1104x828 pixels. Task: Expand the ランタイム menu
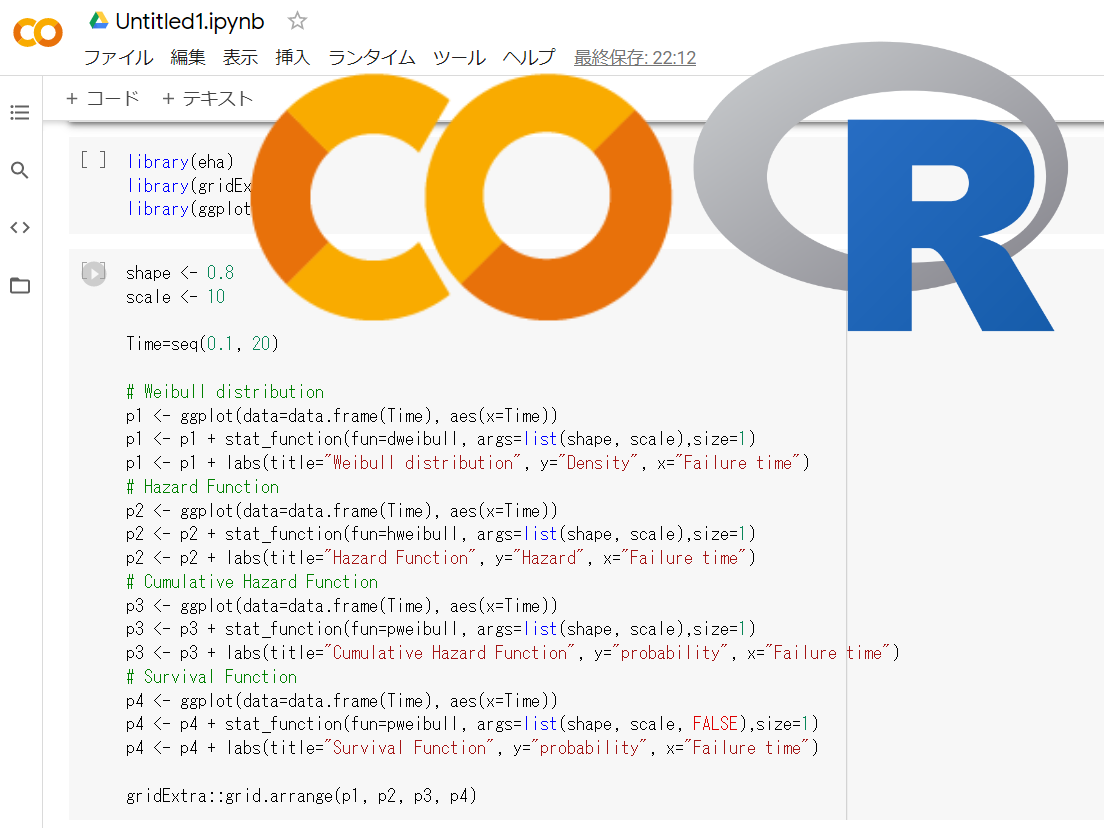371,58
